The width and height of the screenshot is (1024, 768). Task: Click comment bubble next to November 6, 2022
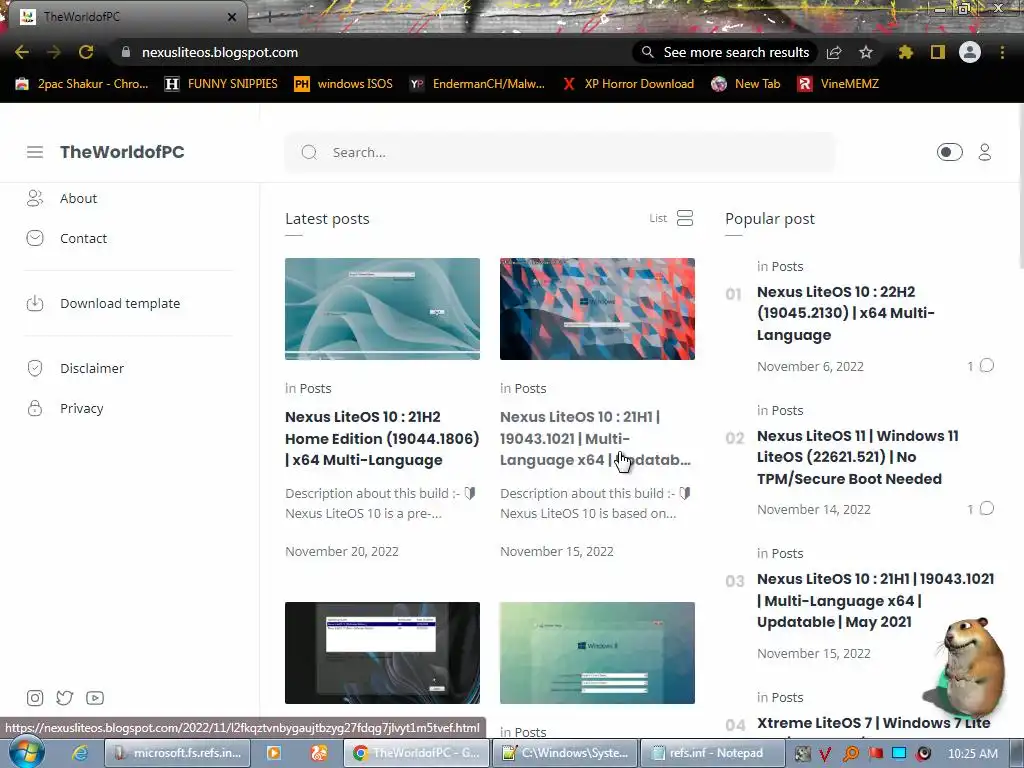[x=987, y=366]
